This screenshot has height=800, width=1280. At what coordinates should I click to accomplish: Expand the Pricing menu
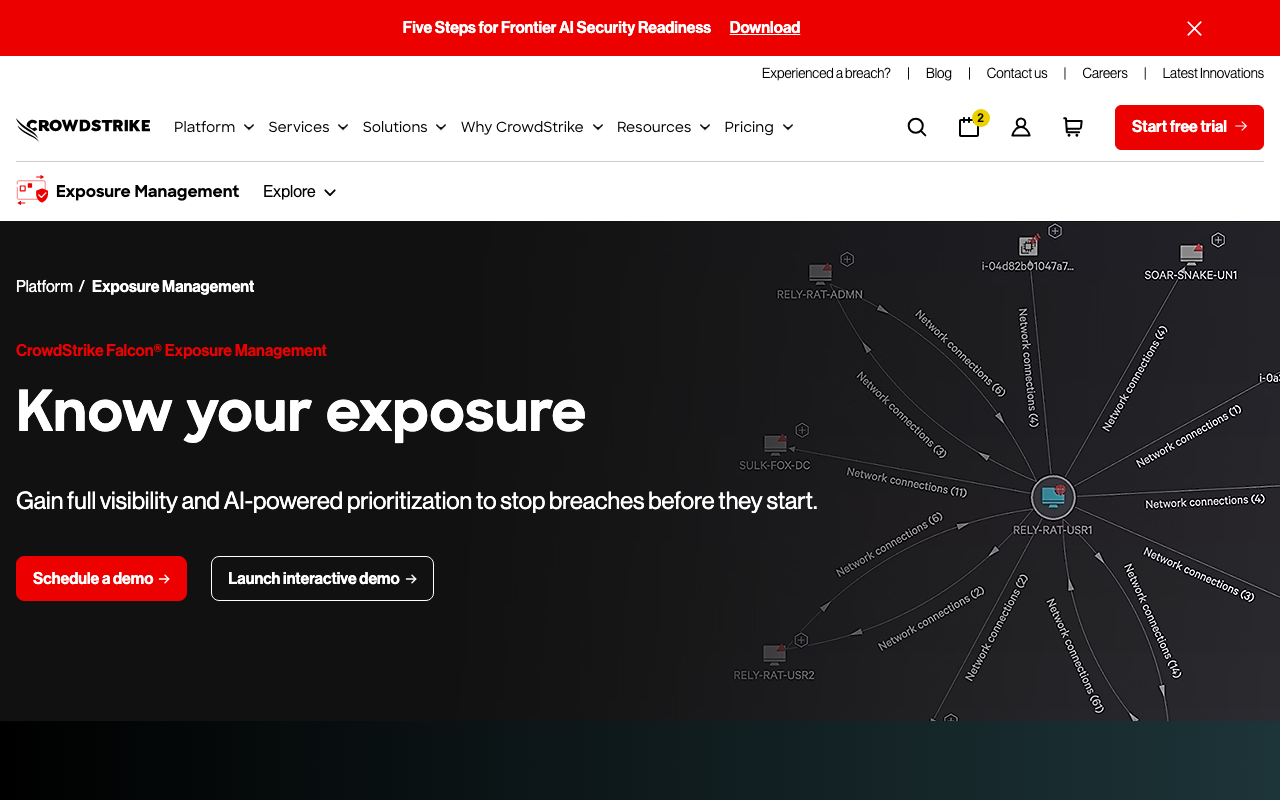[x=759, y=127]
